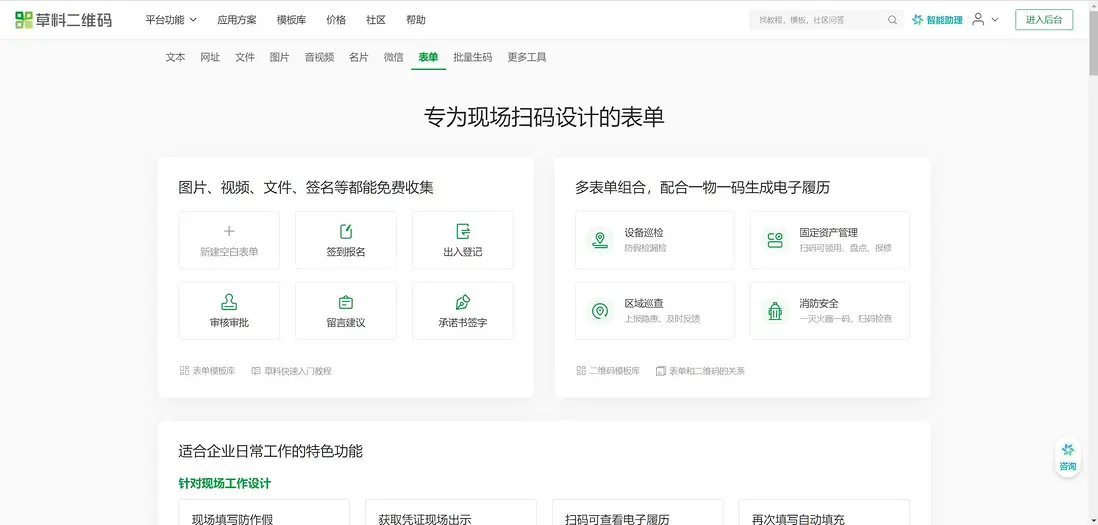
Task: Click the 针对现场工作设计 heading
Action: 224,483
